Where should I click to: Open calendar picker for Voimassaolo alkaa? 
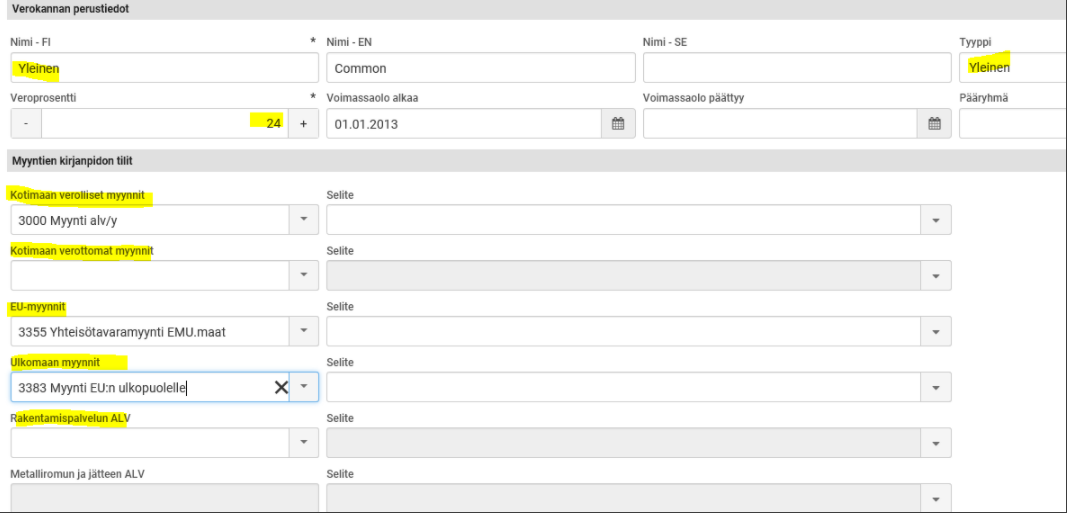tap(618, 124)
